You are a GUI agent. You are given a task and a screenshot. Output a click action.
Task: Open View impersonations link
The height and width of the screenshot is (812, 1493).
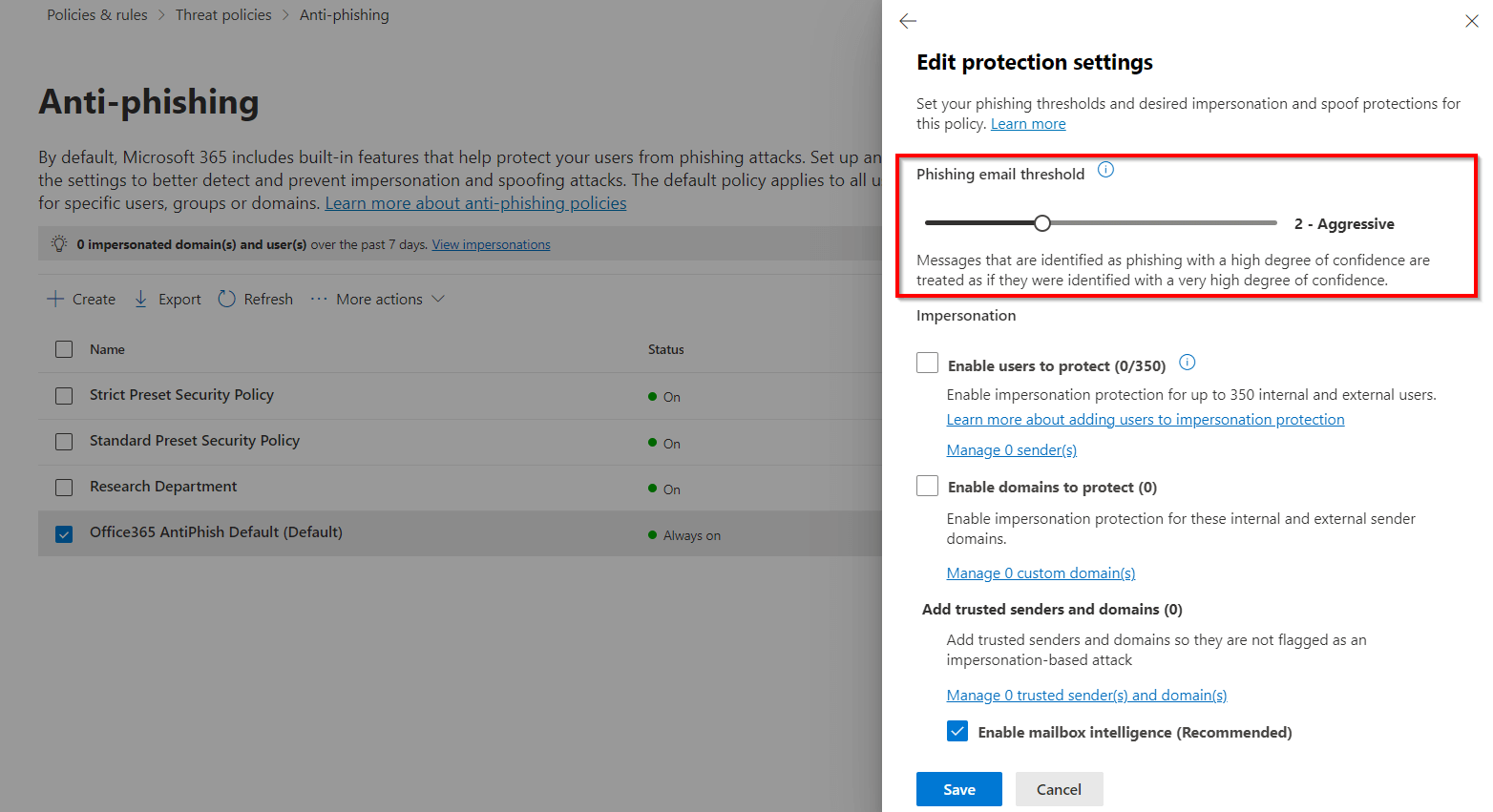(x=491, y=244)
